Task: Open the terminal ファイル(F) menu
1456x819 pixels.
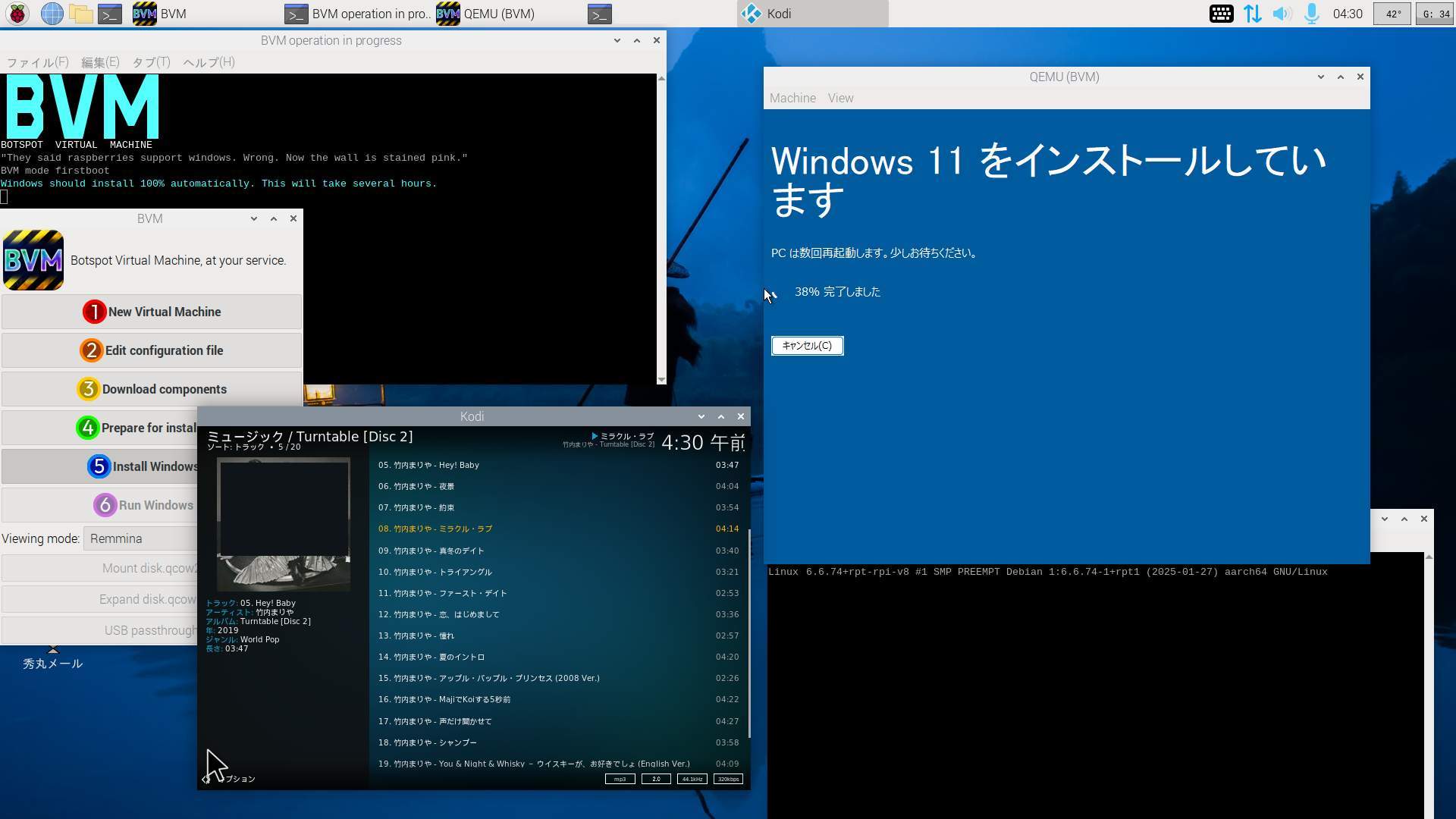Action: [37, 62]
